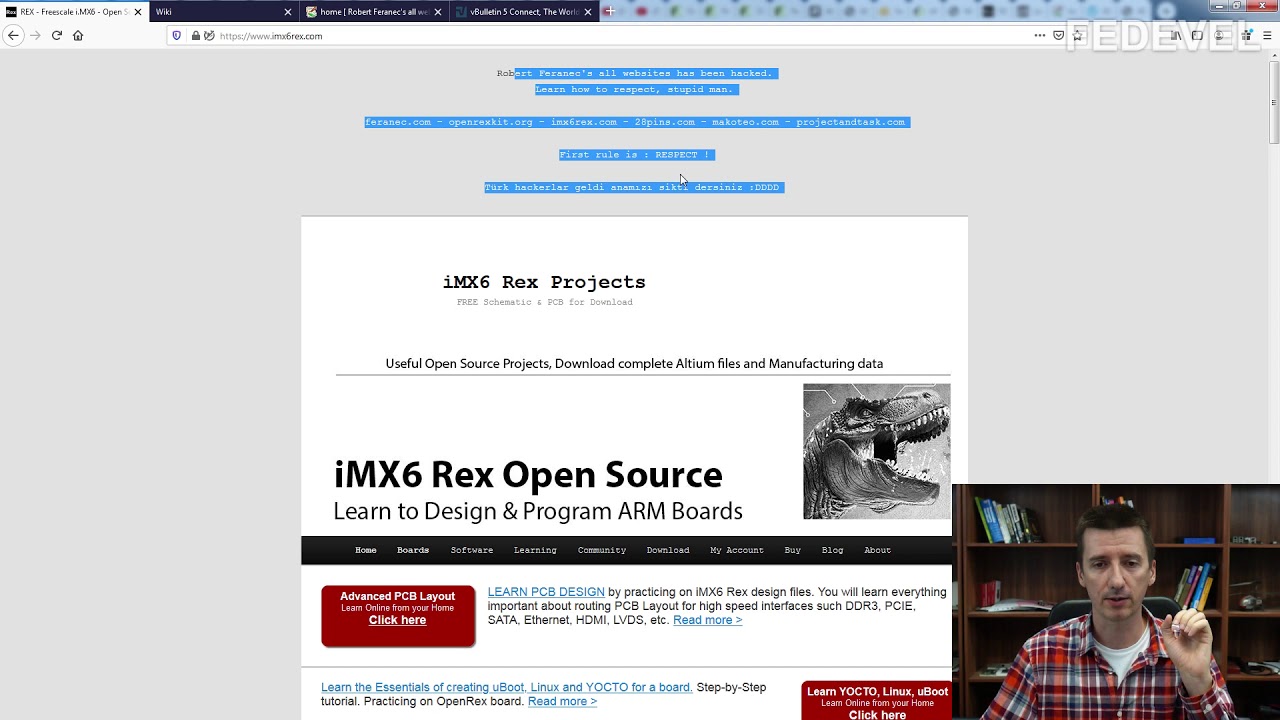Bookmark this page with star icon
This screenshot has height=720, width=1280.
tap(1078, 35)
